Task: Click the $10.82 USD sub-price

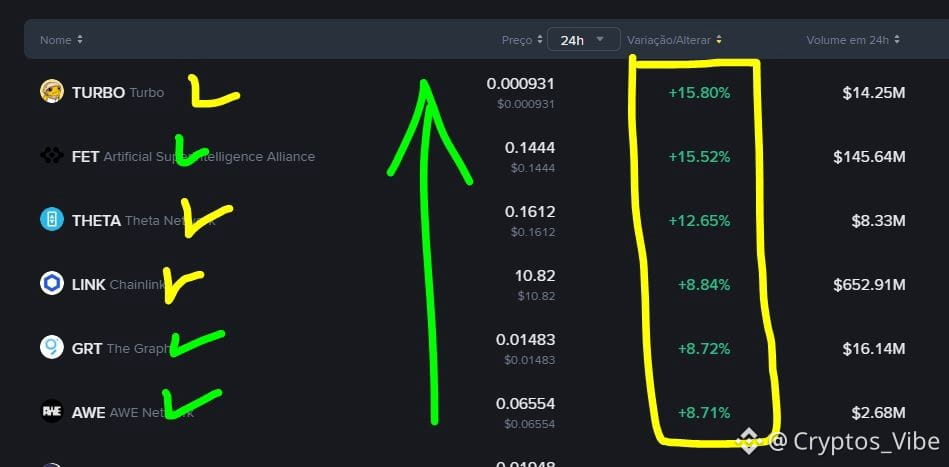Action: pos(536,296)
